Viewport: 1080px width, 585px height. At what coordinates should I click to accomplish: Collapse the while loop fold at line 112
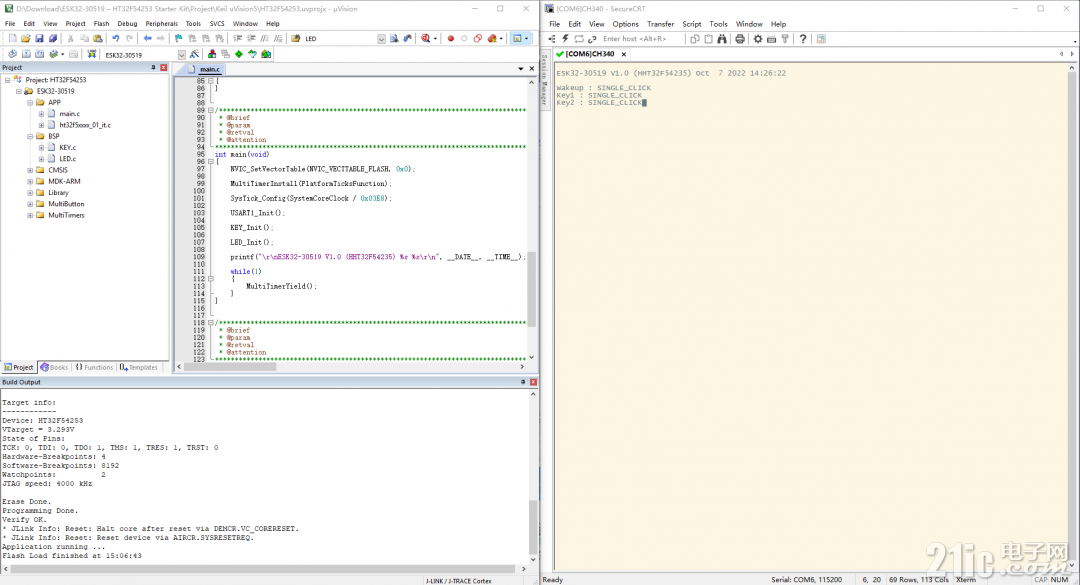tap(211, 279)
